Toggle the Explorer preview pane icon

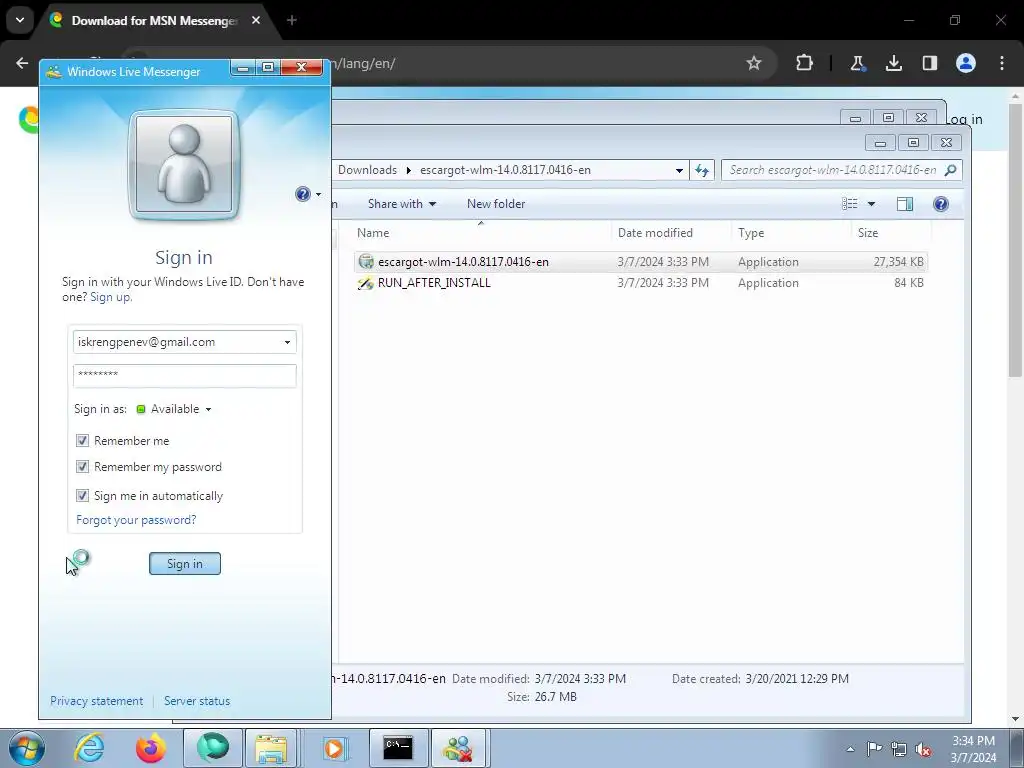(x=904, y=204)
